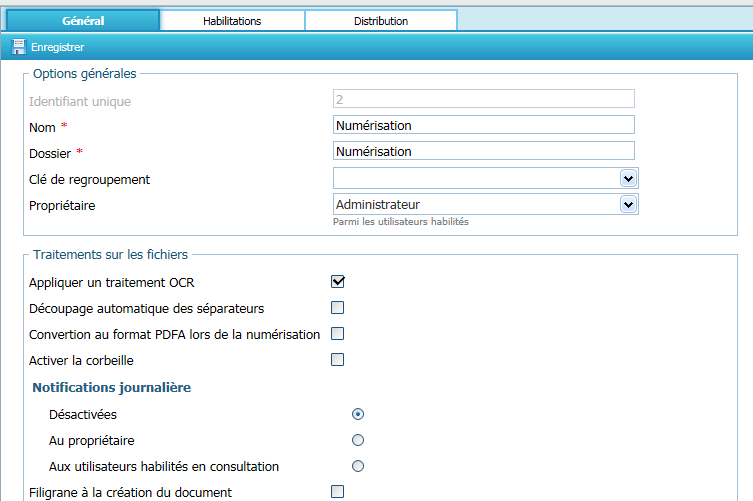Click the Nom text field
This screenshot has width=753, height=501.
click(484, 125)
